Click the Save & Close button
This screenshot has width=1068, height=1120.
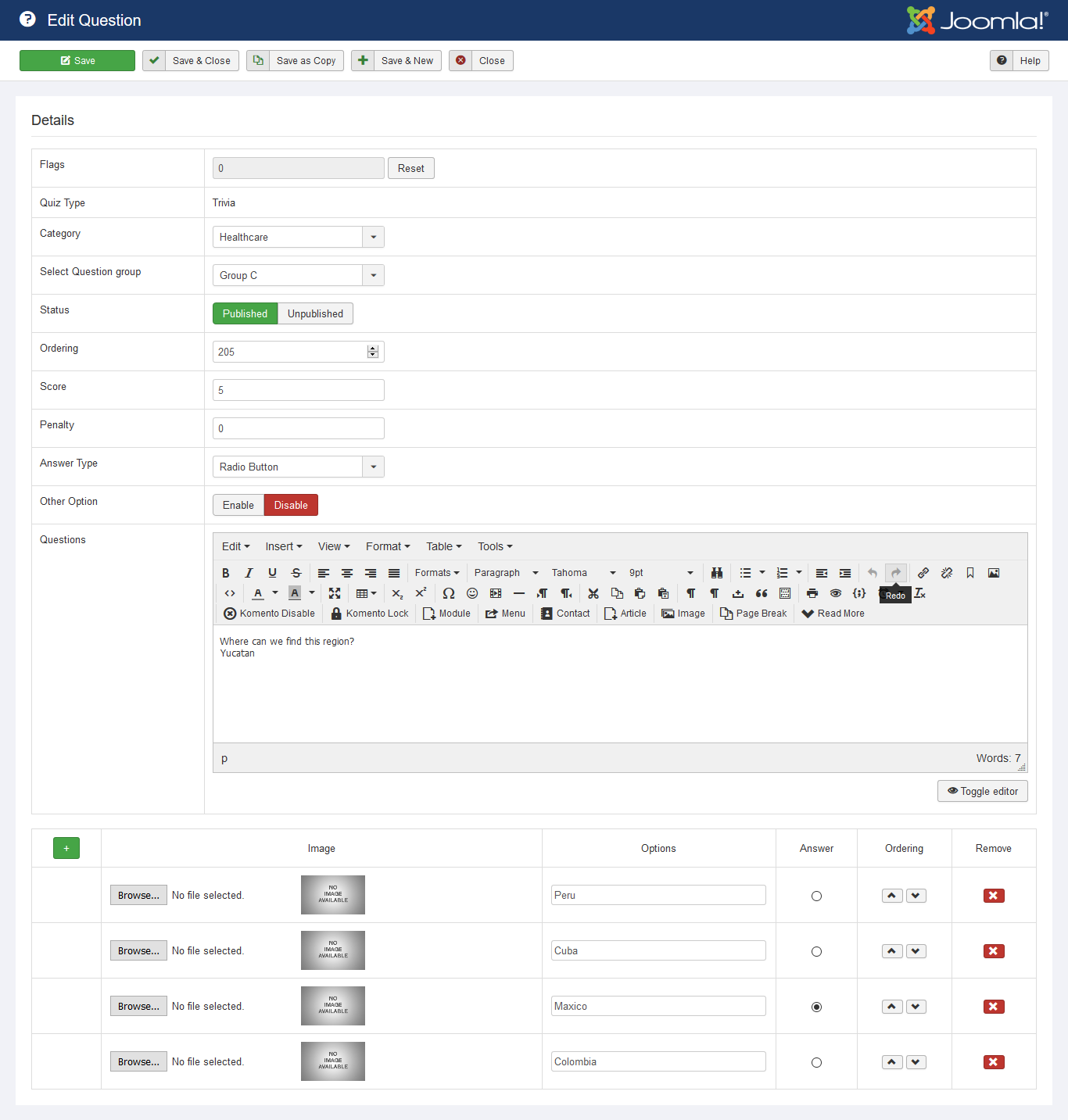191,61
